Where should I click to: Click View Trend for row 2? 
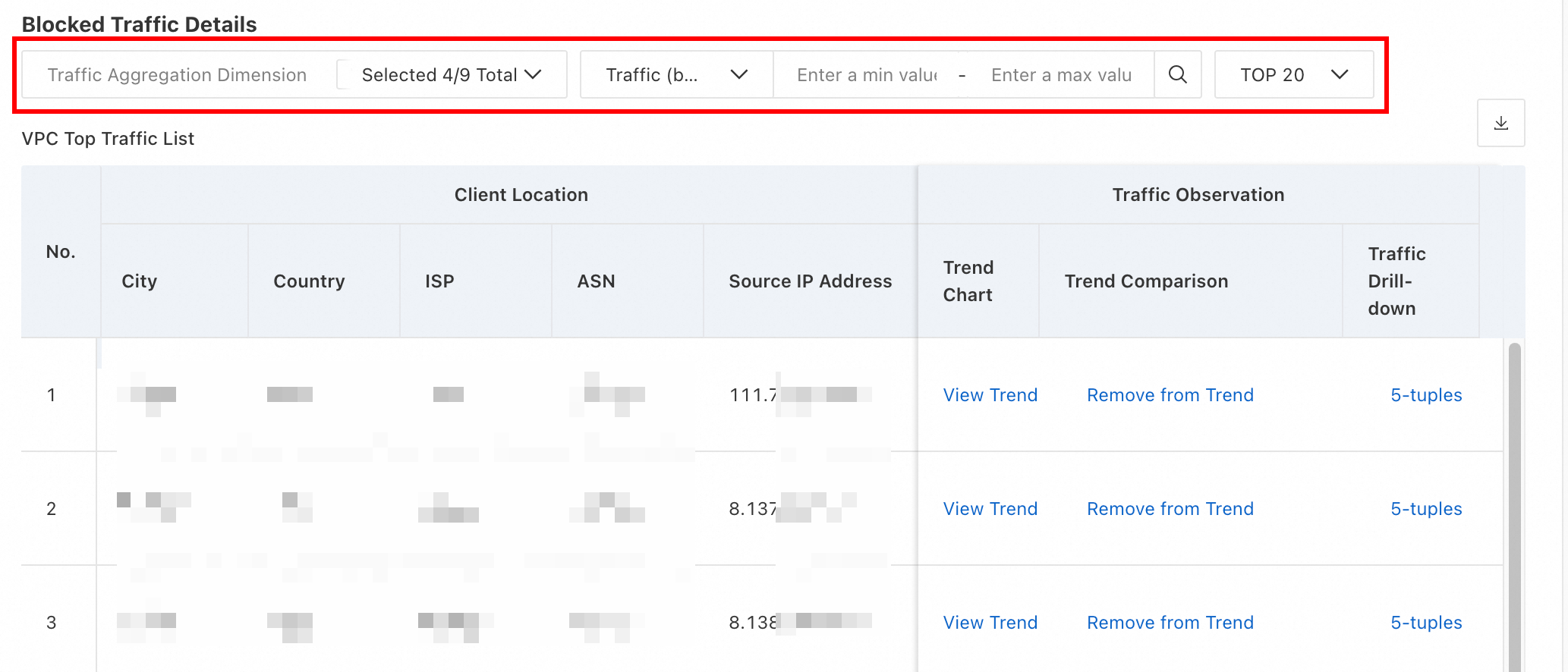pos(990,509)
